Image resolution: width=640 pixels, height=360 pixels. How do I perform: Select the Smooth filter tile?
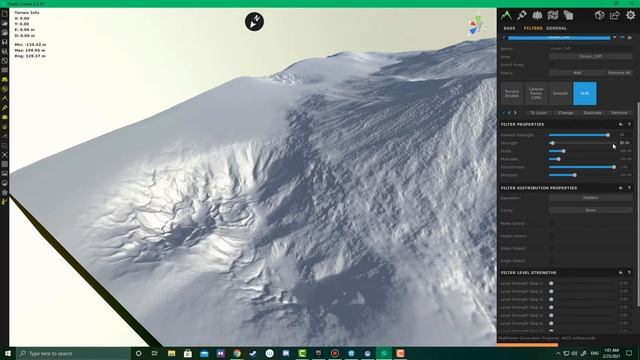[560, 93]
